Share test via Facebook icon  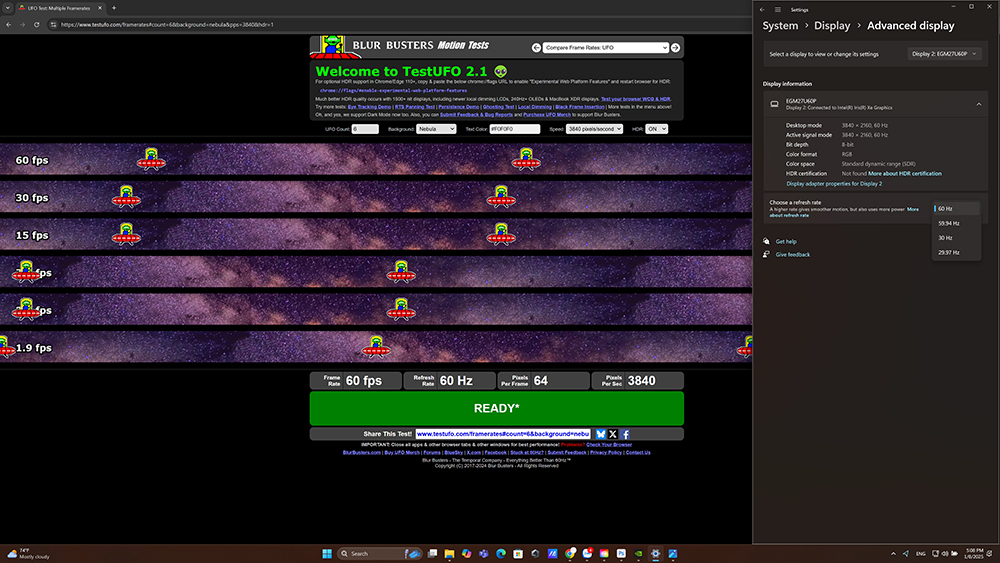click(626, 434)
